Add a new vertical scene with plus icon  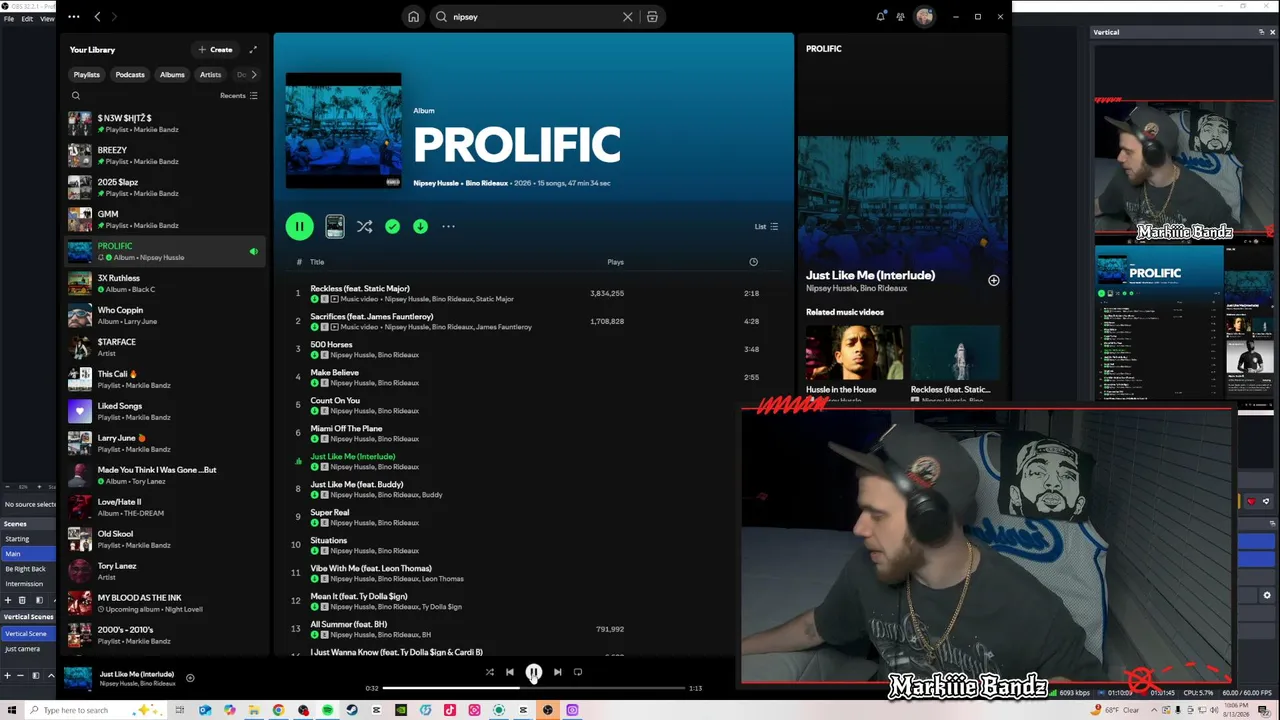point(8,676)
